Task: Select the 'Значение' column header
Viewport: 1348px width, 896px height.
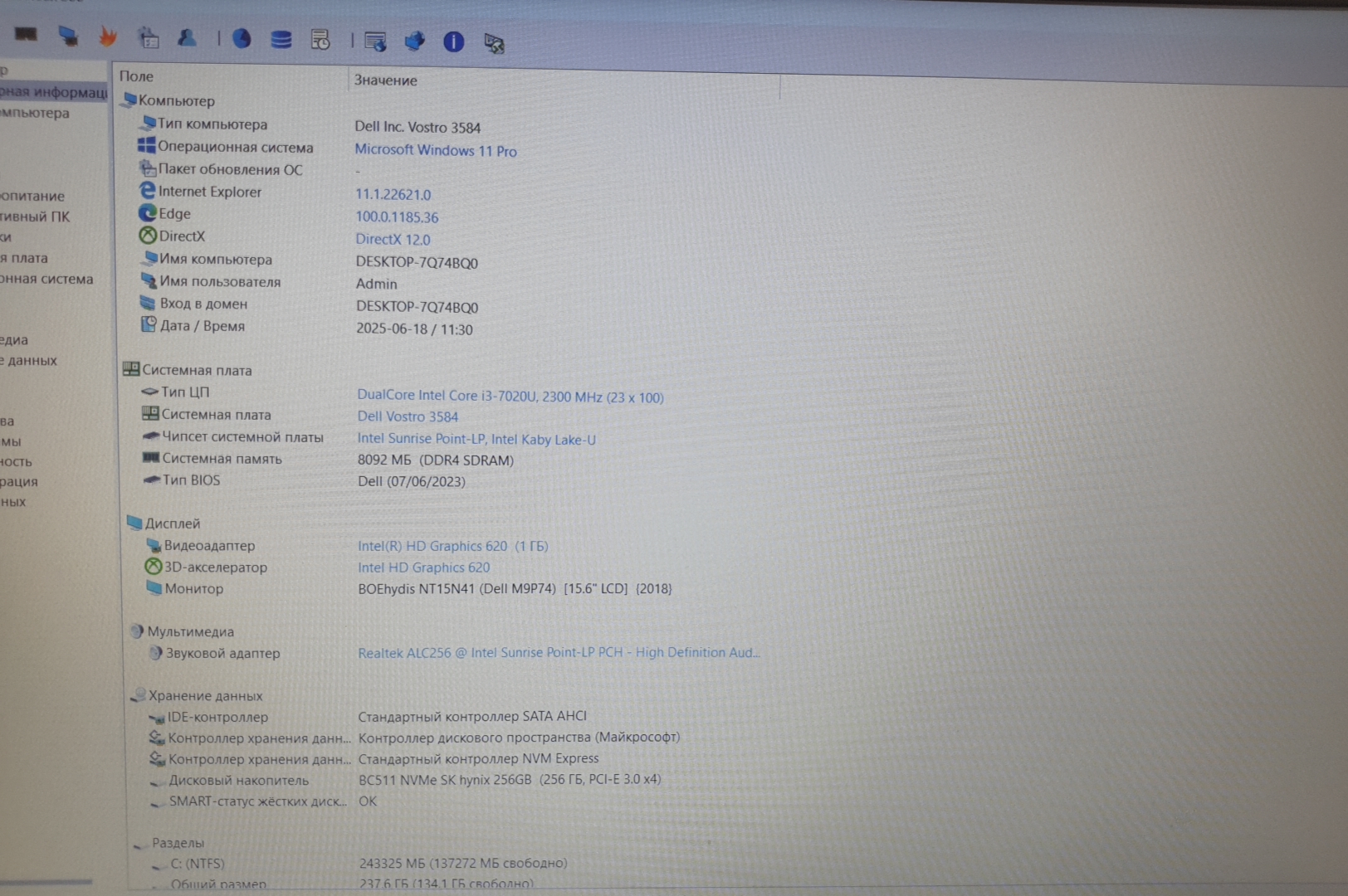Action: (385, 80)
